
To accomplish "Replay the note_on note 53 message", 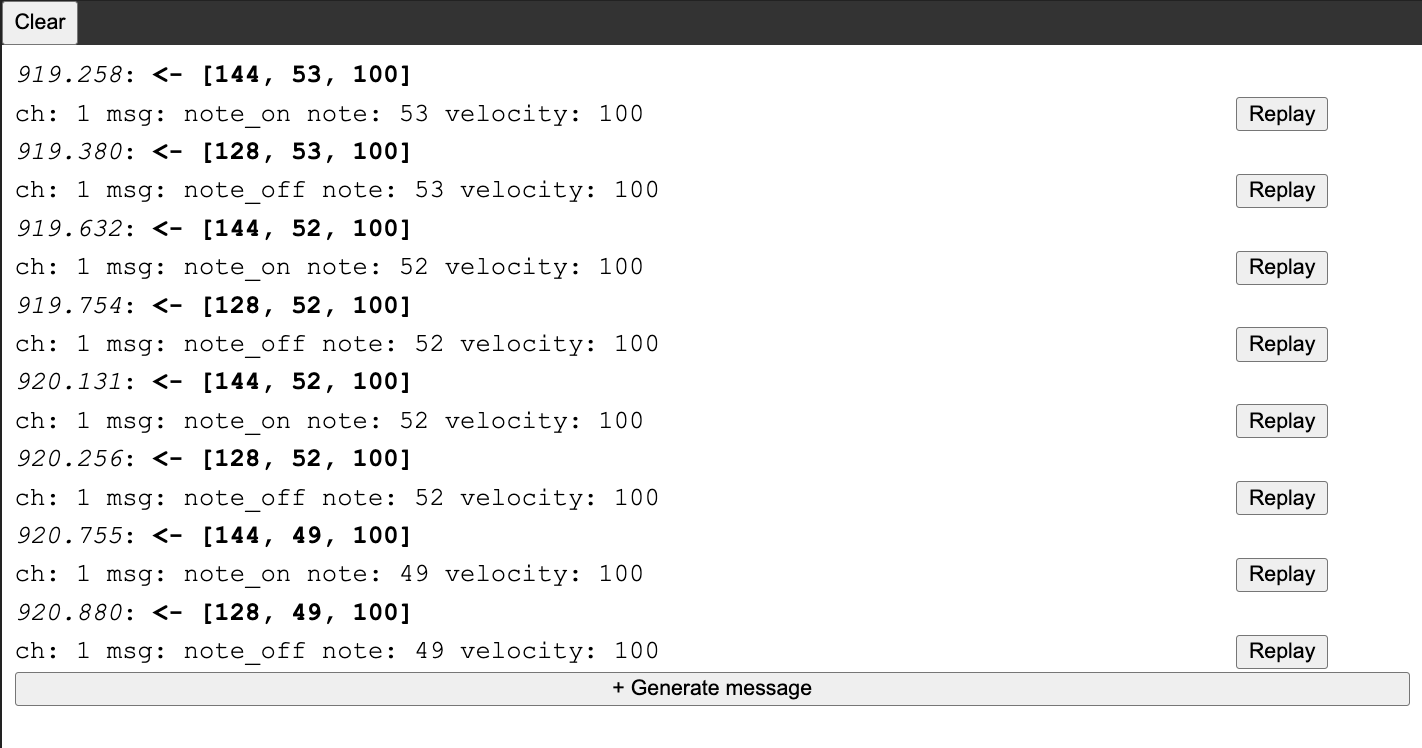I will (1281, 114).
